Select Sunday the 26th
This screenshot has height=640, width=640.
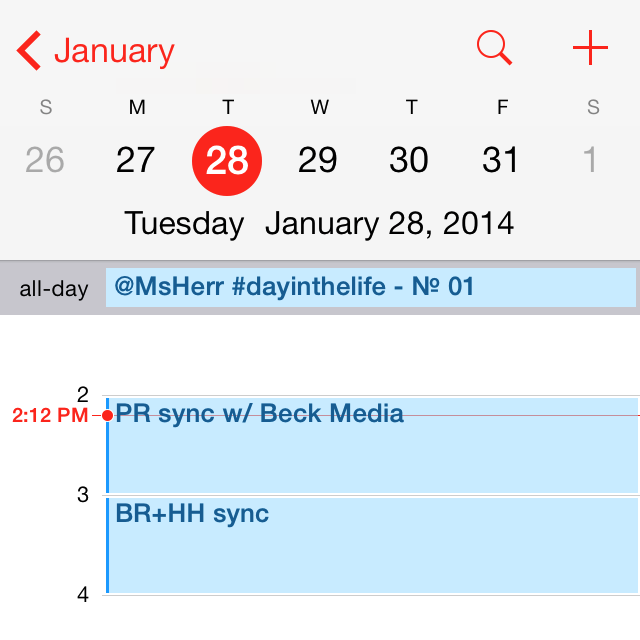point(45,160)
